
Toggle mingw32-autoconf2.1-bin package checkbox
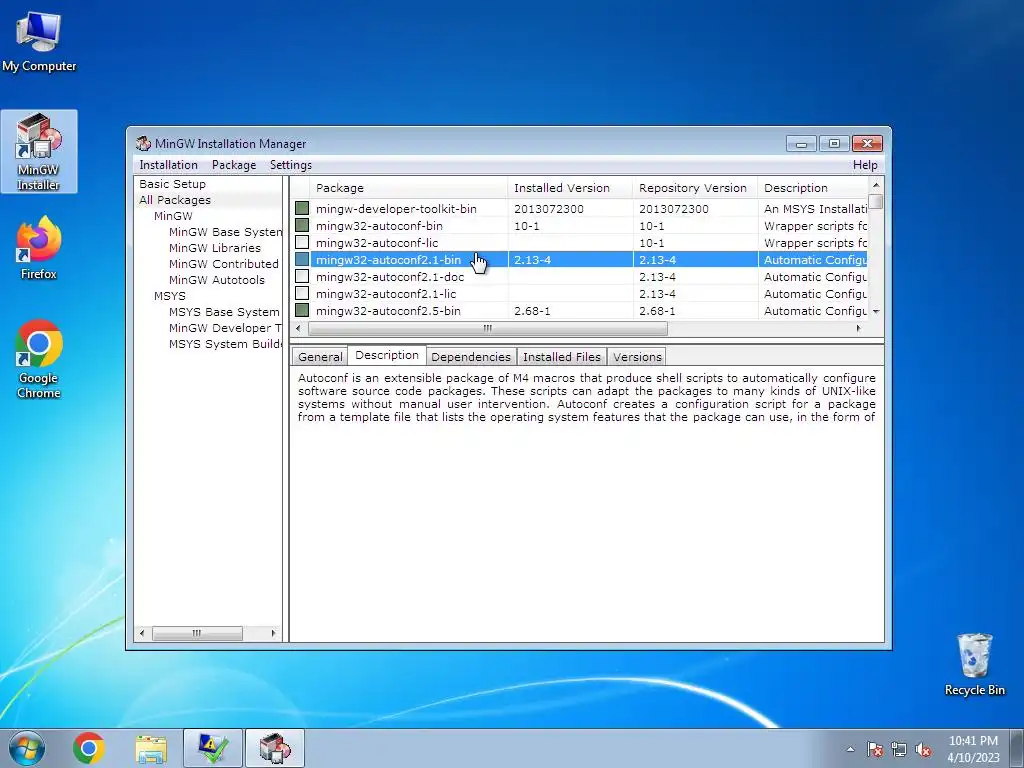[x=302, y=259]
